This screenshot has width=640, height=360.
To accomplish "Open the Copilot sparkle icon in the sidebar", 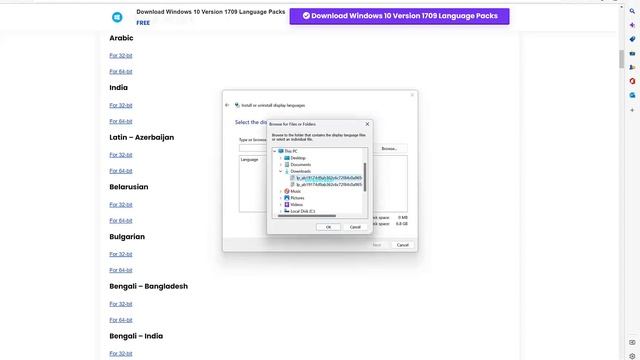I will (632, 25).
